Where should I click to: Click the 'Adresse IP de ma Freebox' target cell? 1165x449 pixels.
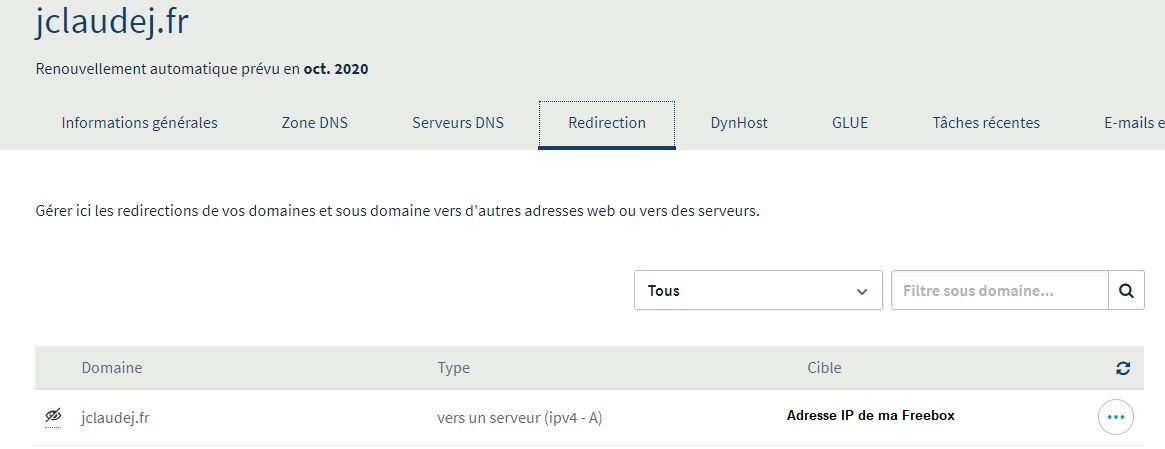coord(870,416)
